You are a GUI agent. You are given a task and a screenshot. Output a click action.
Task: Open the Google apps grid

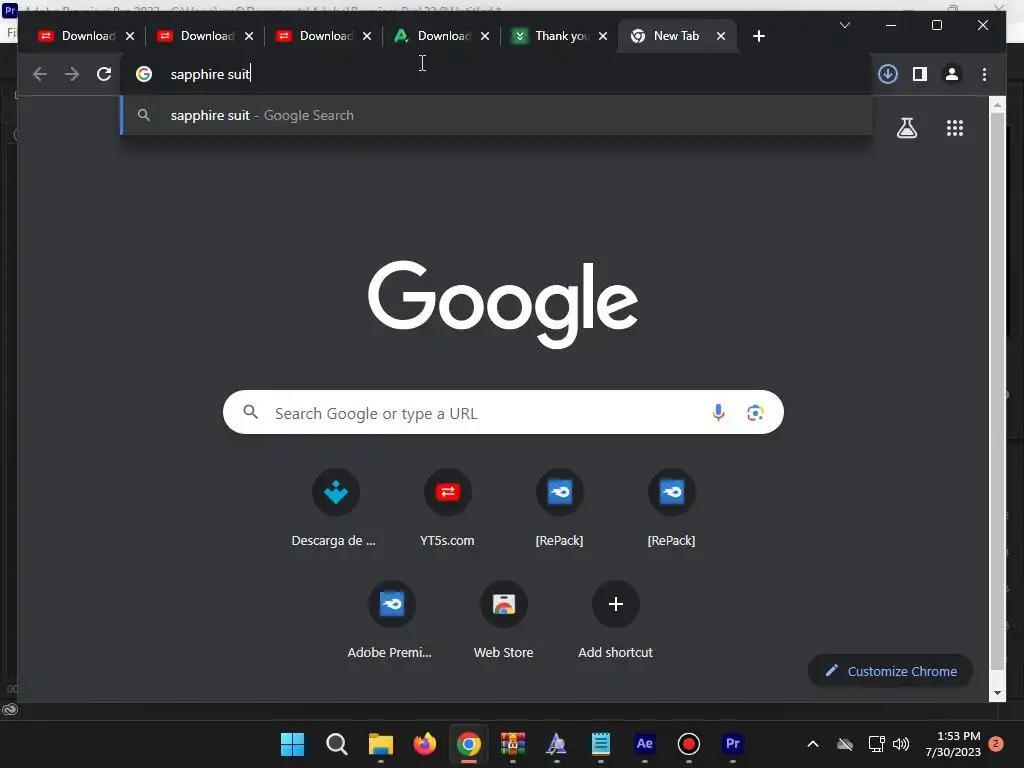955,128
